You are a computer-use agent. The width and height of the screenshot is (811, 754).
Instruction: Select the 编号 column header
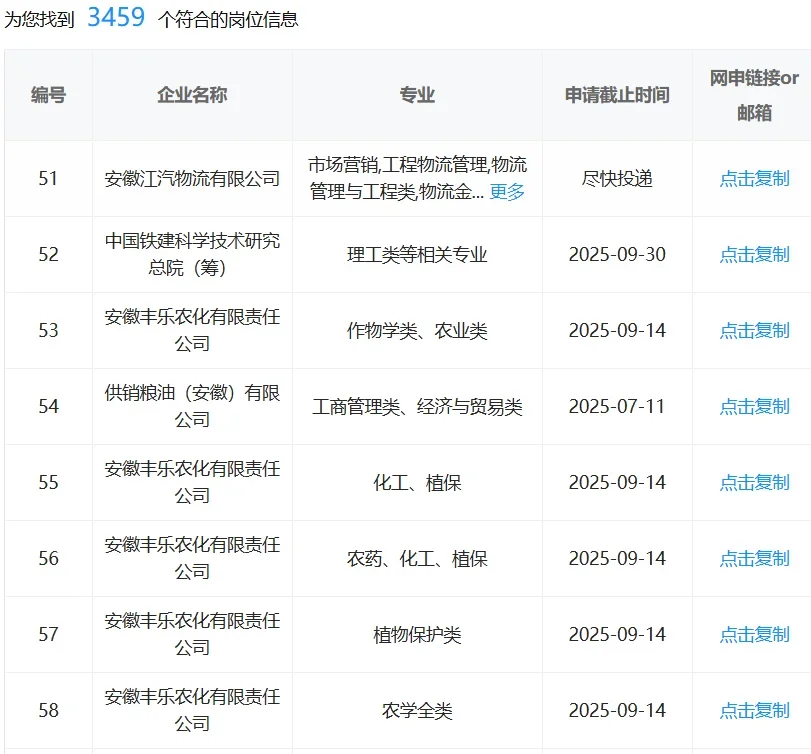tap(48, 95)
